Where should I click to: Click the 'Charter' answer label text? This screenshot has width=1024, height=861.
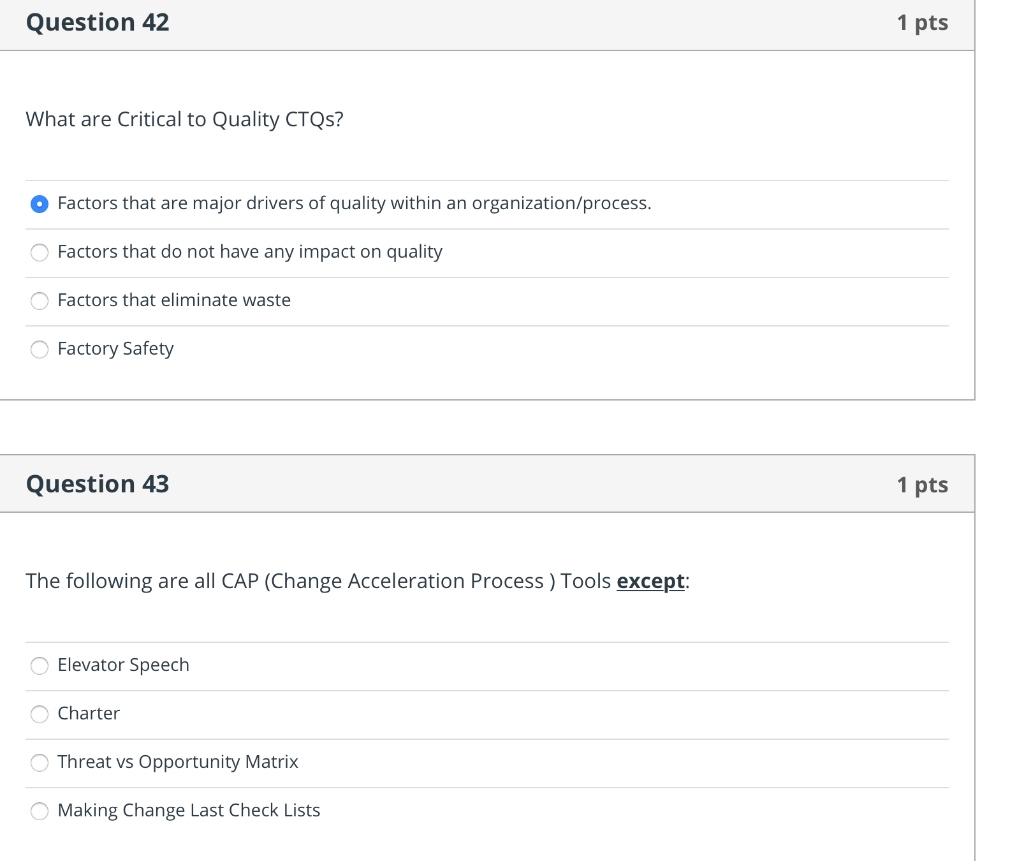click(x=88, y=713)
